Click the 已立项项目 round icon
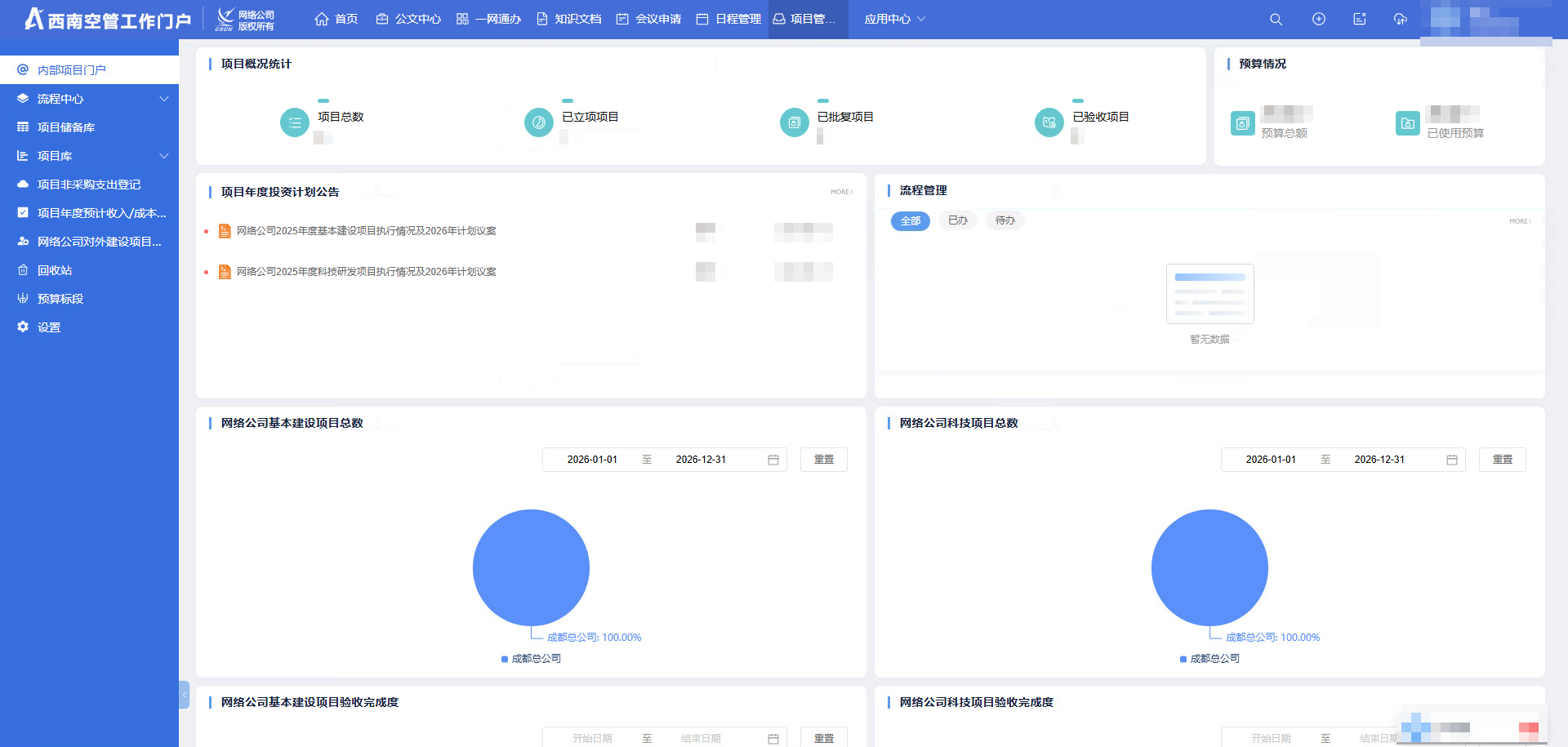1568x747 pixels. (x=539, y=122)
